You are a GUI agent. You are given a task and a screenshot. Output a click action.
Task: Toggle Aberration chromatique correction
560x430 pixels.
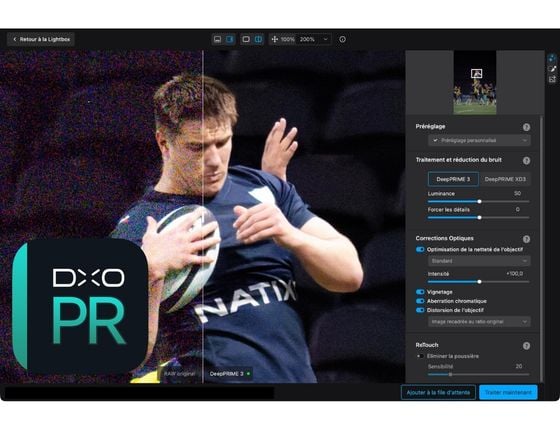click(x=420, y=301)
